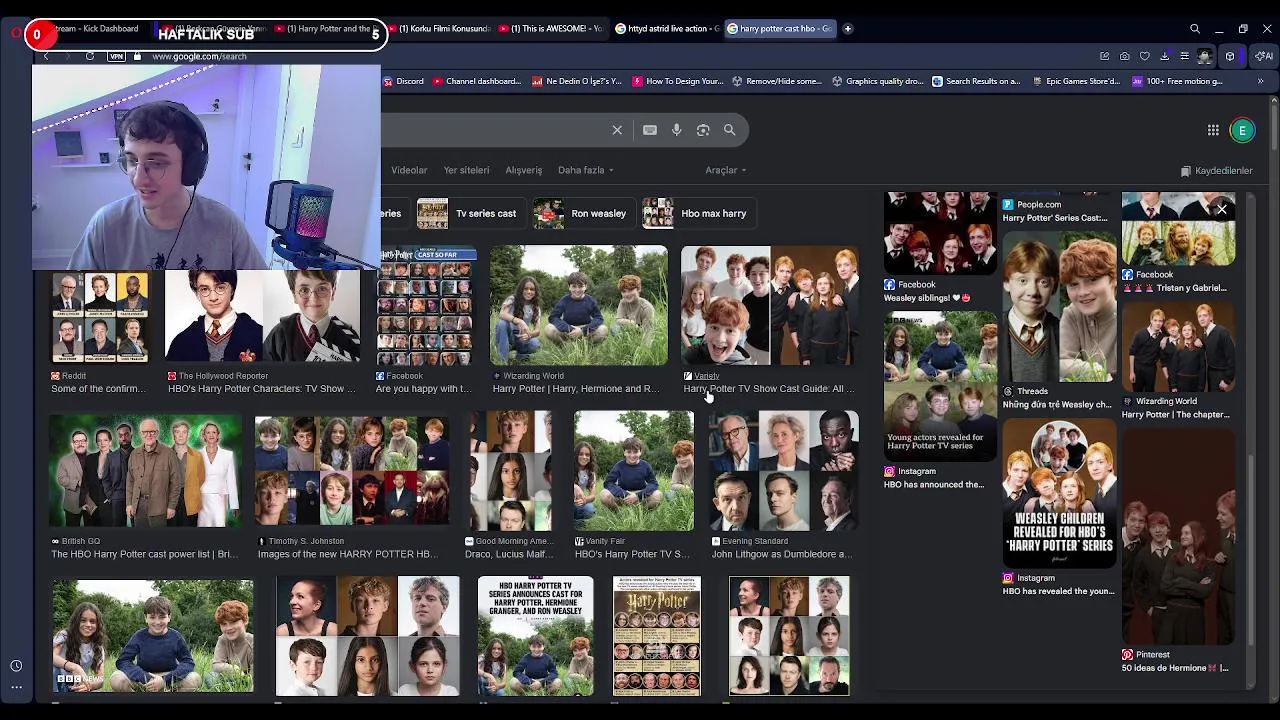Open the Graphics quality bookmark

(x=877, y=81)
